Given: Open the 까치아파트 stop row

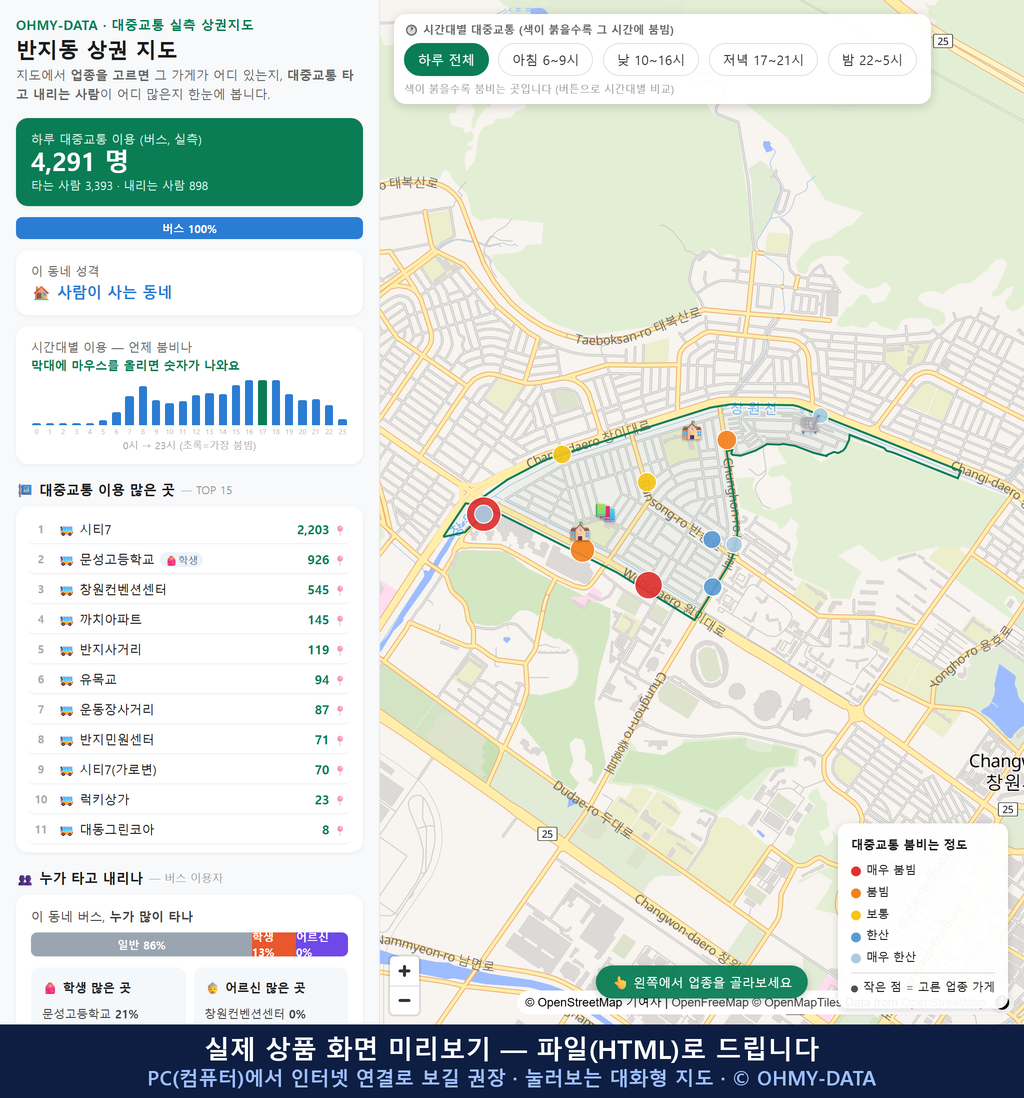Looking at the screenshot, I should click(189, 620).
